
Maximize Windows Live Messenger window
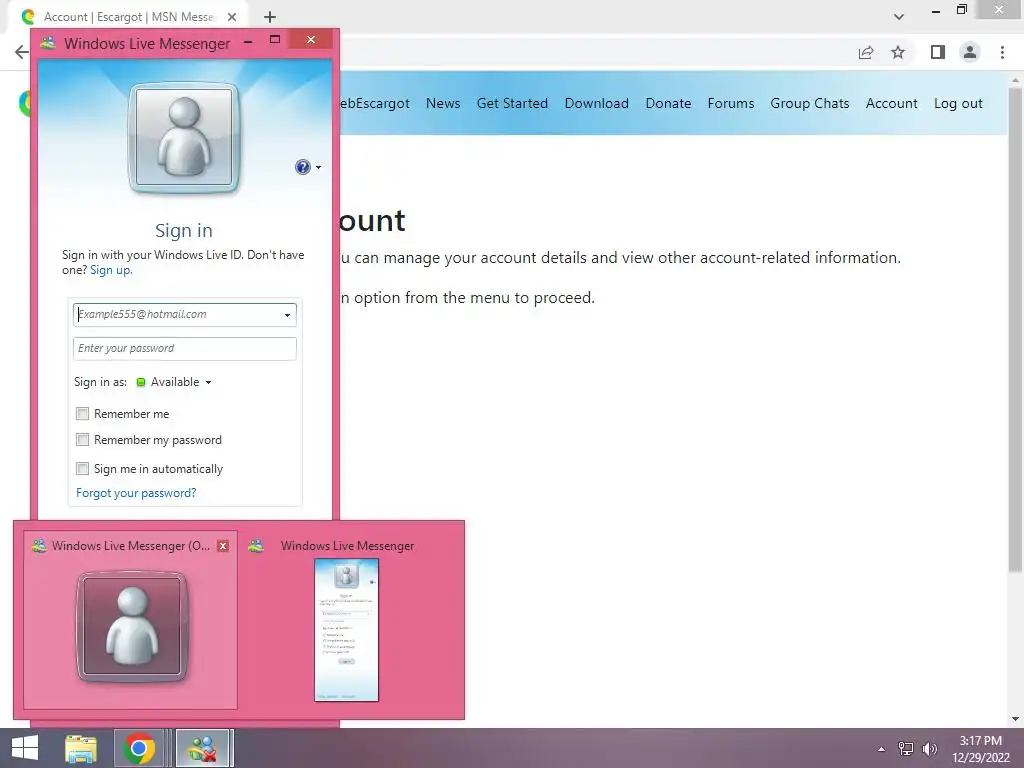[x=275, y=40]
